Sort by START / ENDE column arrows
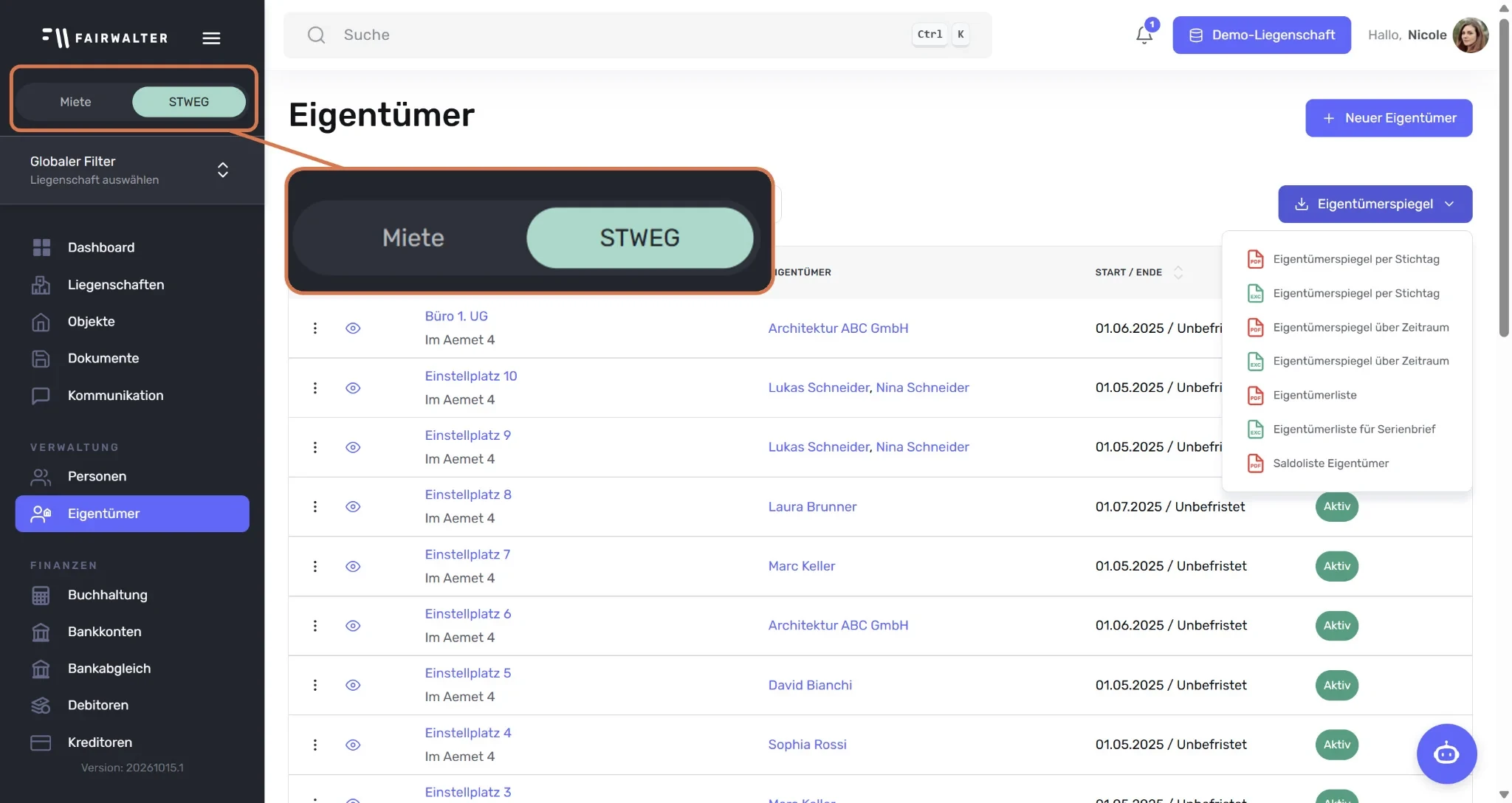 coord(1178,272)
